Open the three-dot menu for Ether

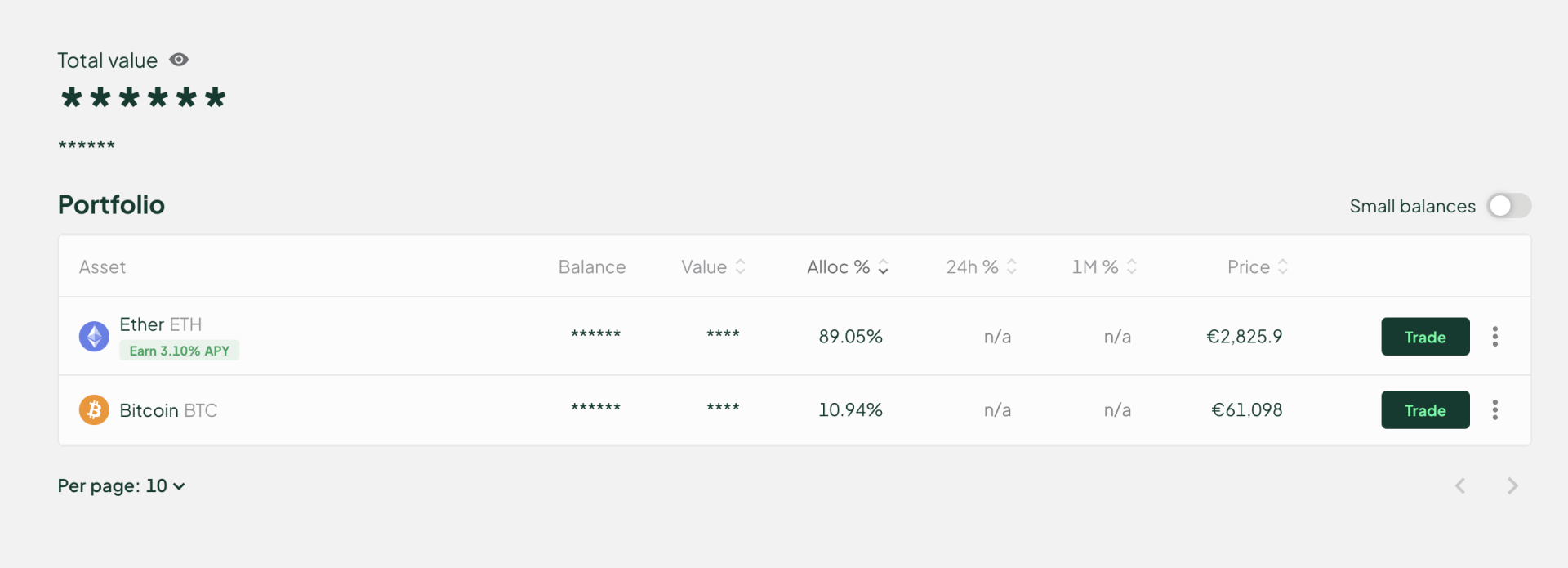pos(1494,336)
